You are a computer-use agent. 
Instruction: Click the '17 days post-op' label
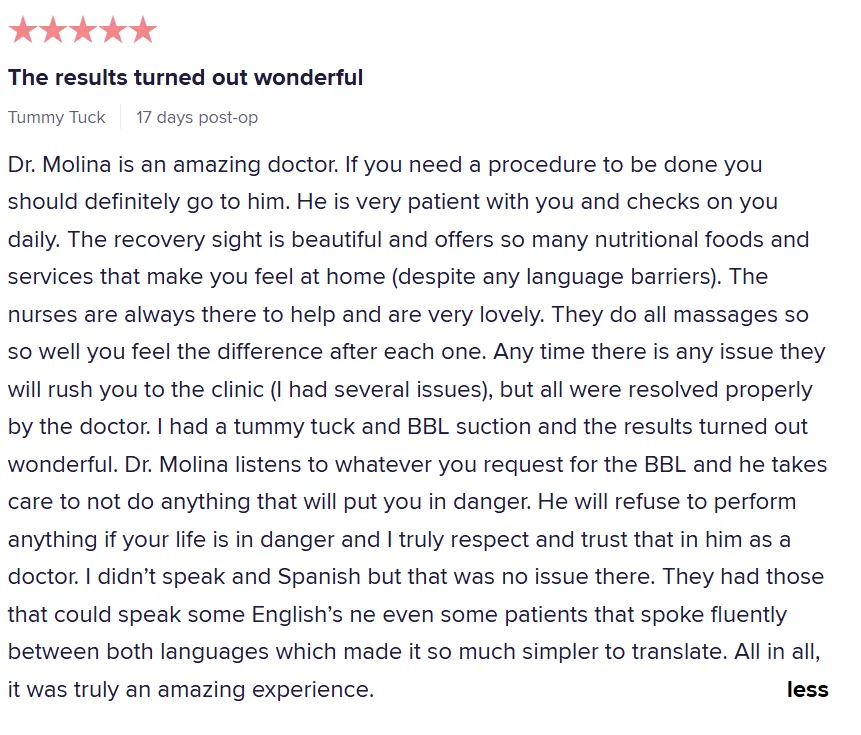[197, 117]
